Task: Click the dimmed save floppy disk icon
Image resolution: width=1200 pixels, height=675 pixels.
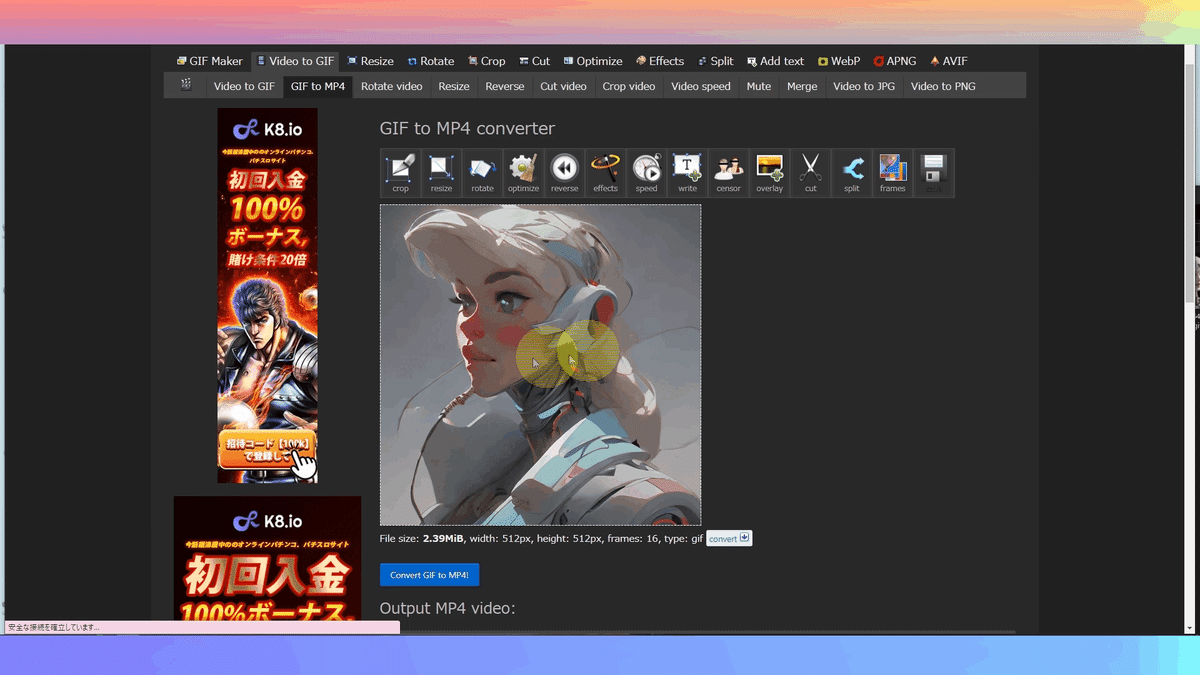Action: (x=933, y=173)
